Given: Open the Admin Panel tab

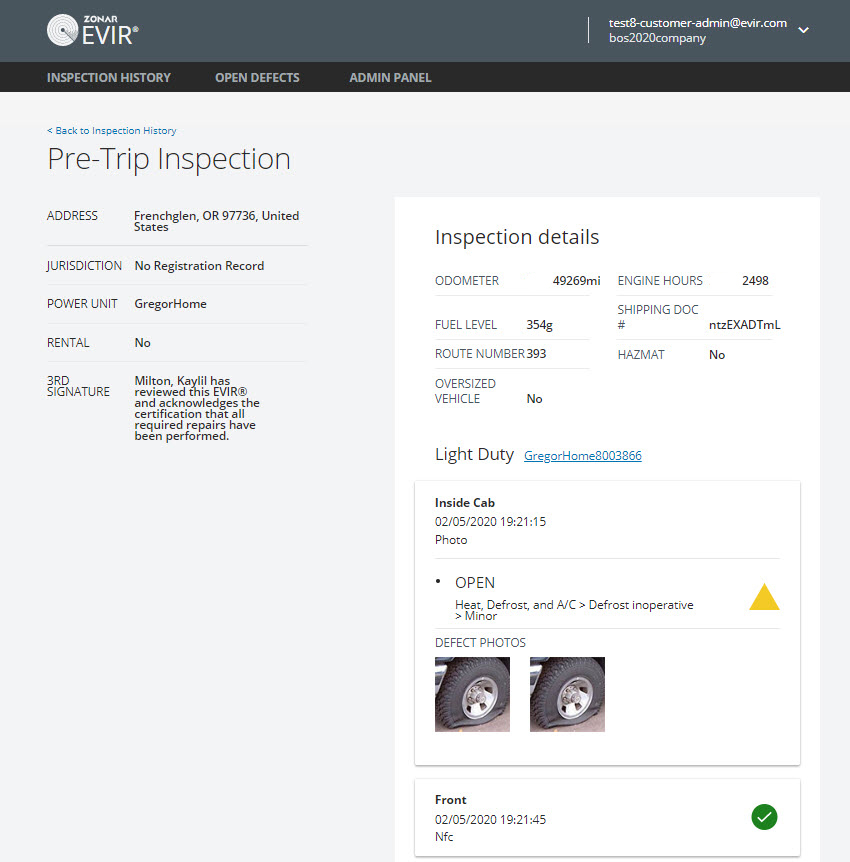Looking at the screenshot, I should (x=390, y=78).
